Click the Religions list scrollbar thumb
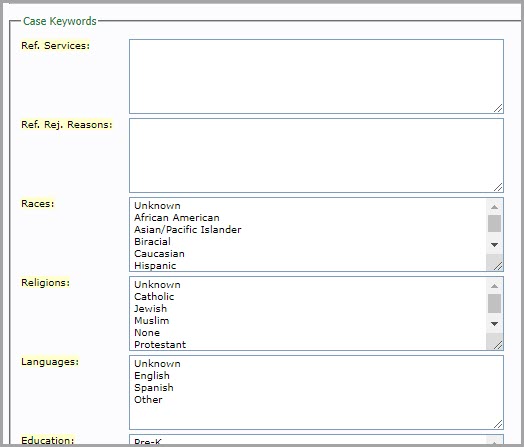Screen dimensions: 524x447 (494, 303)
